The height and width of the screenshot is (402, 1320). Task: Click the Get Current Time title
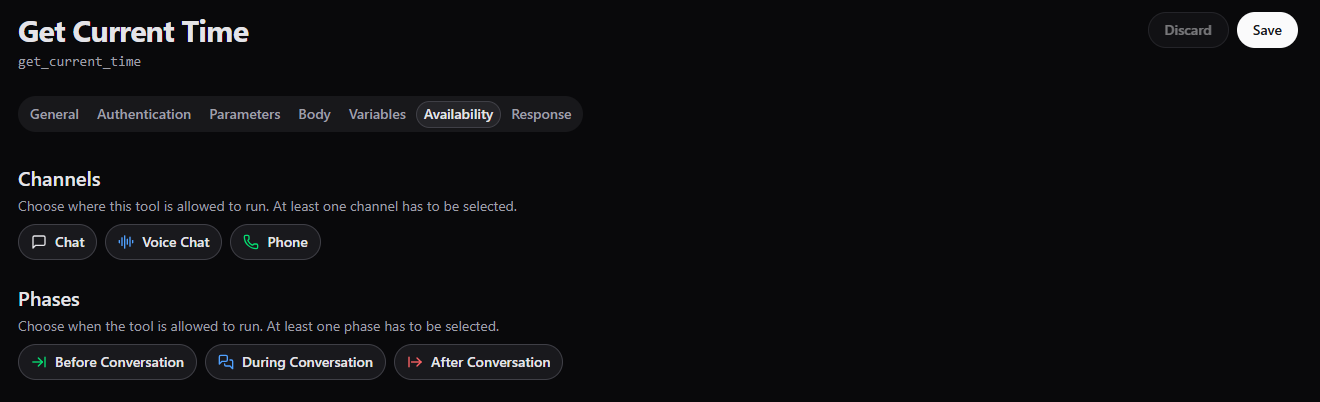click(x=134, y=32)
